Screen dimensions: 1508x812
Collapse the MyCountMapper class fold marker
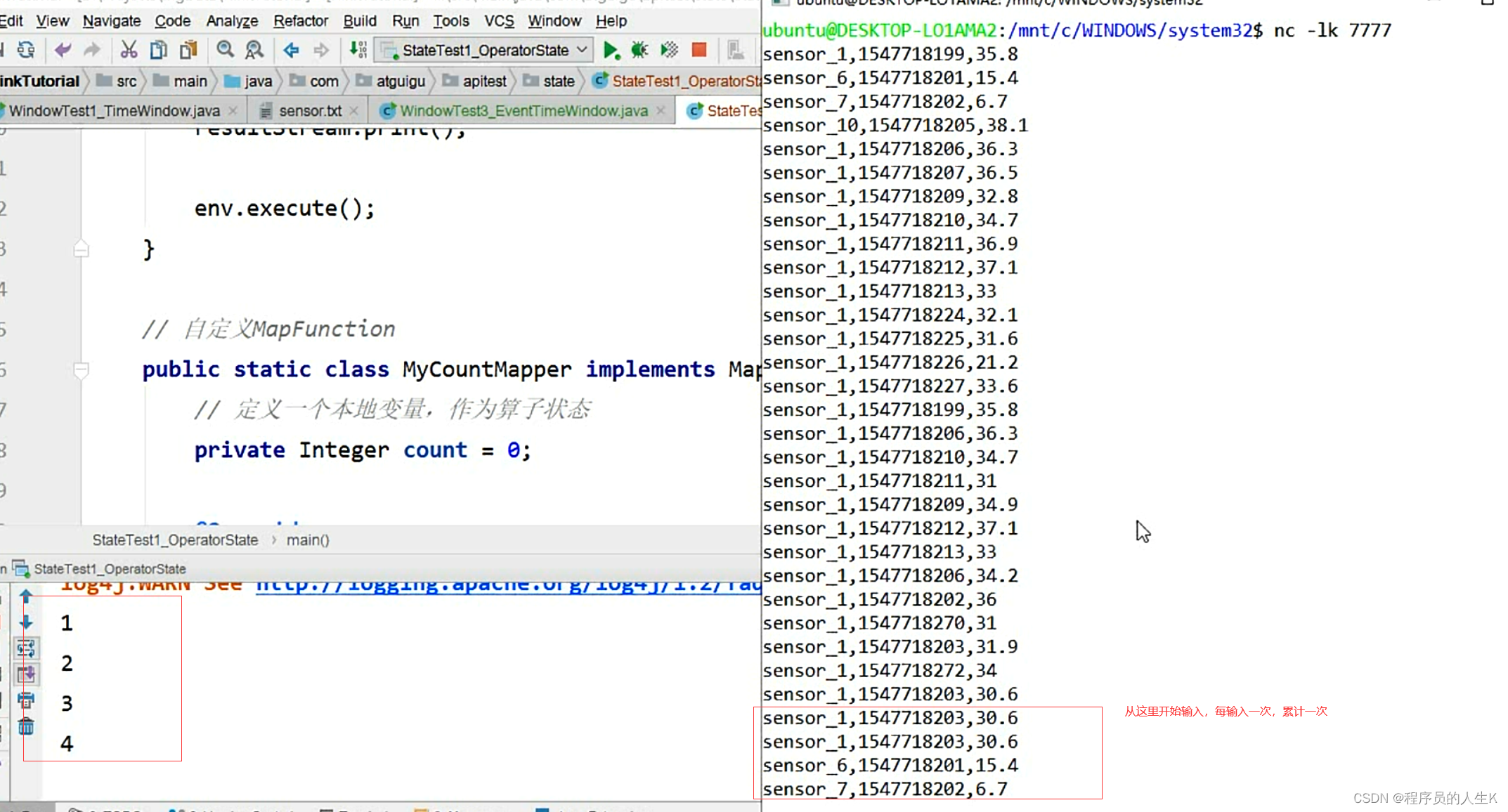point(81,369)
